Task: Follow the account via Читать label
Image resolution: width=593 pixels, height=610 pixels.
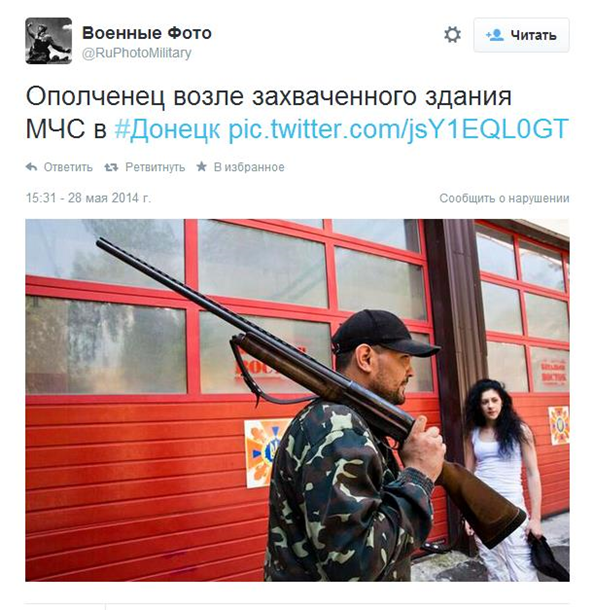Action: [x=533, y=35]
